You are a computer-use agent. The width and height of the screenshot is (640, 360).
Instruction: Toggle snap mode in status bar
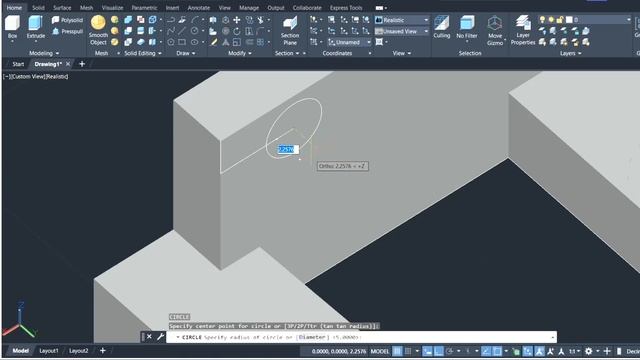pyautogui.click(x=408, y=351)
